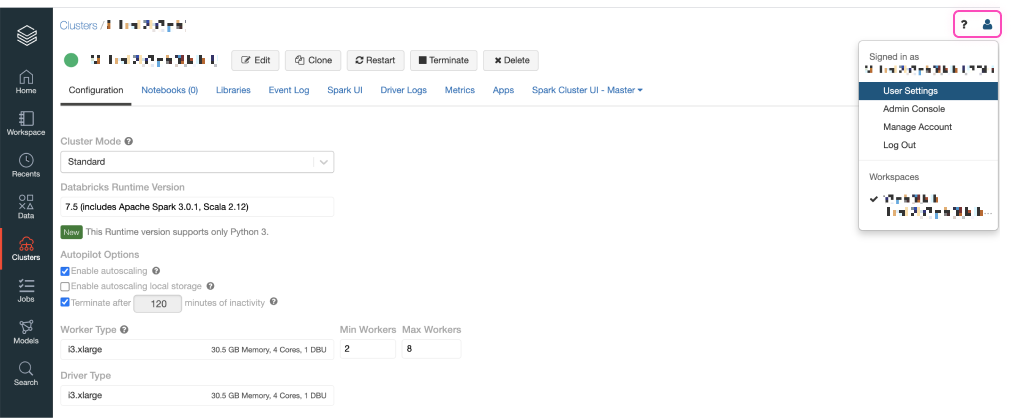Open Home from the sidebar

[x=26, y=81]
